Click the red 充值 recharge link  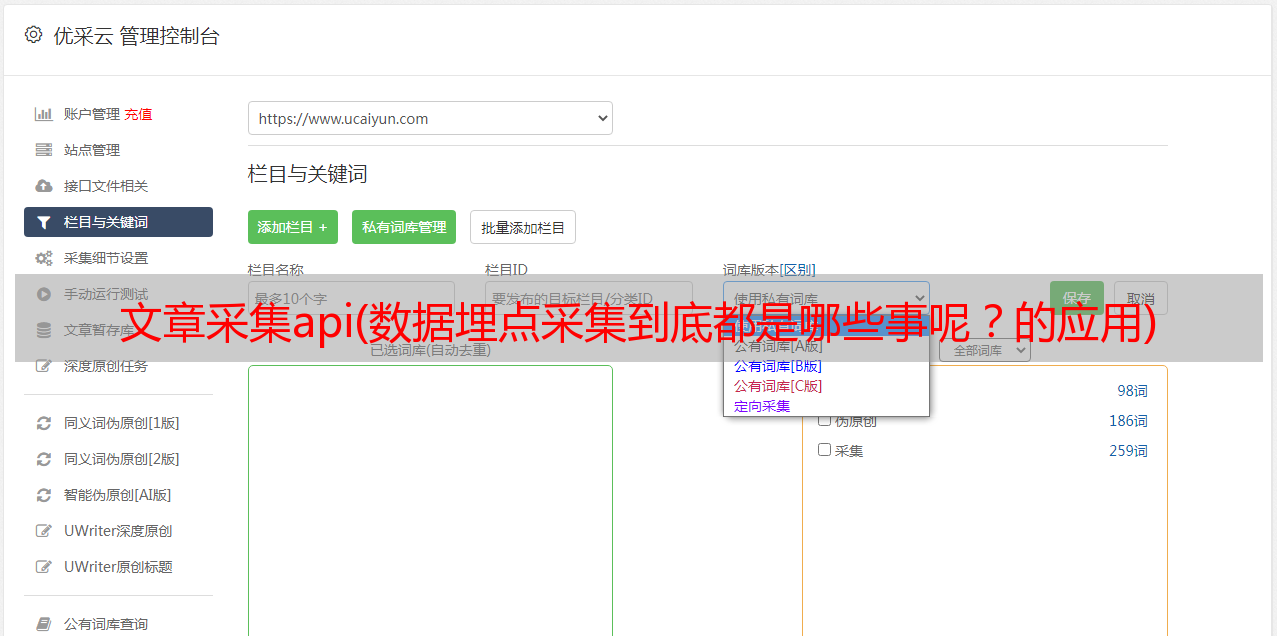click(138, 114)
